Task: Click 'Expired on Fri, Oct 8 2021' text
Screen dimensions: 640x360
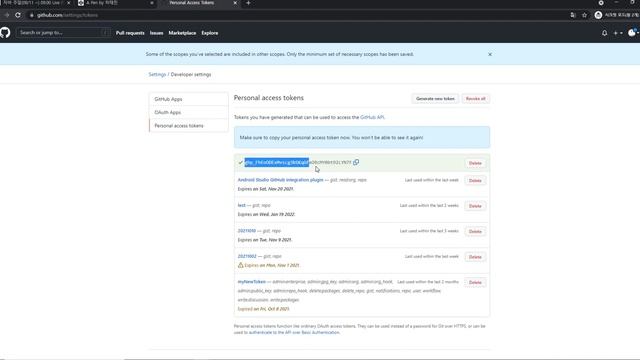Action: tap(263, 309)
